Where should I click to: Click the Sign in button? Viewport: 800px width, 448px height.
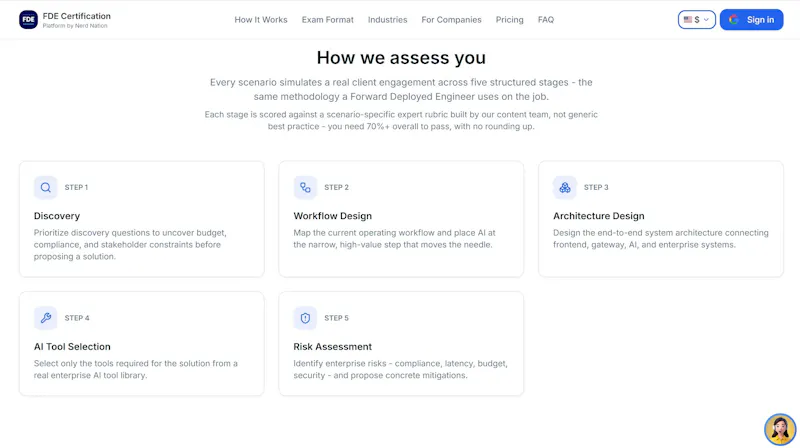[752, 19]
